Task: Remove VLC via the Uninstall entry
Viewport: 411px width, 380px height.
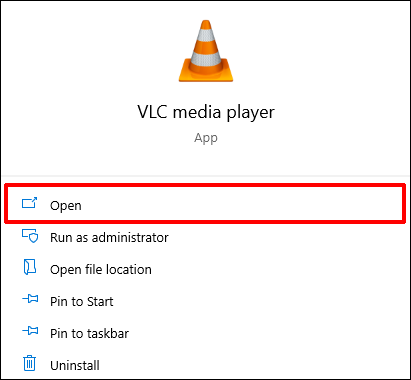Action: 205,365
